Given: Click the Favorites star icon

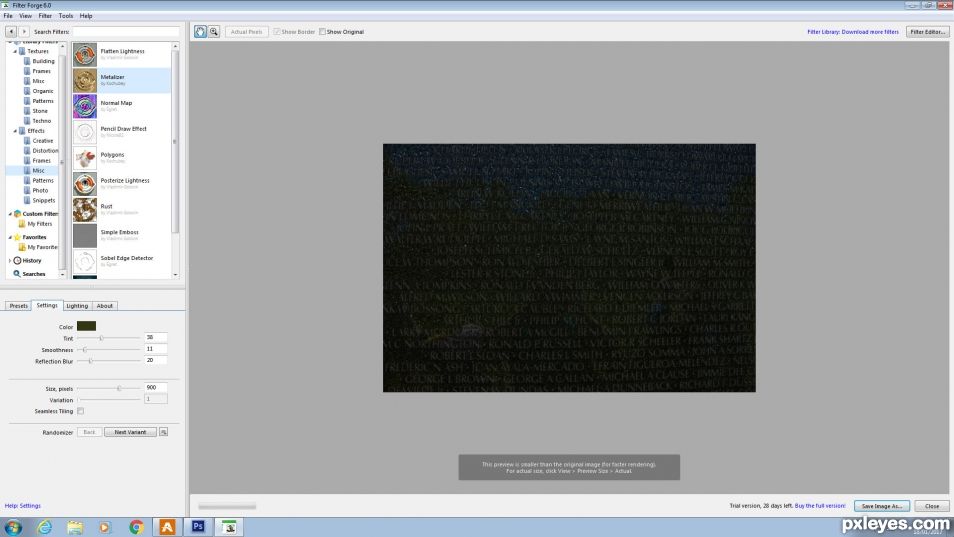Looking at the screenshot, I should pyautogui.click(x=18, y=237).
